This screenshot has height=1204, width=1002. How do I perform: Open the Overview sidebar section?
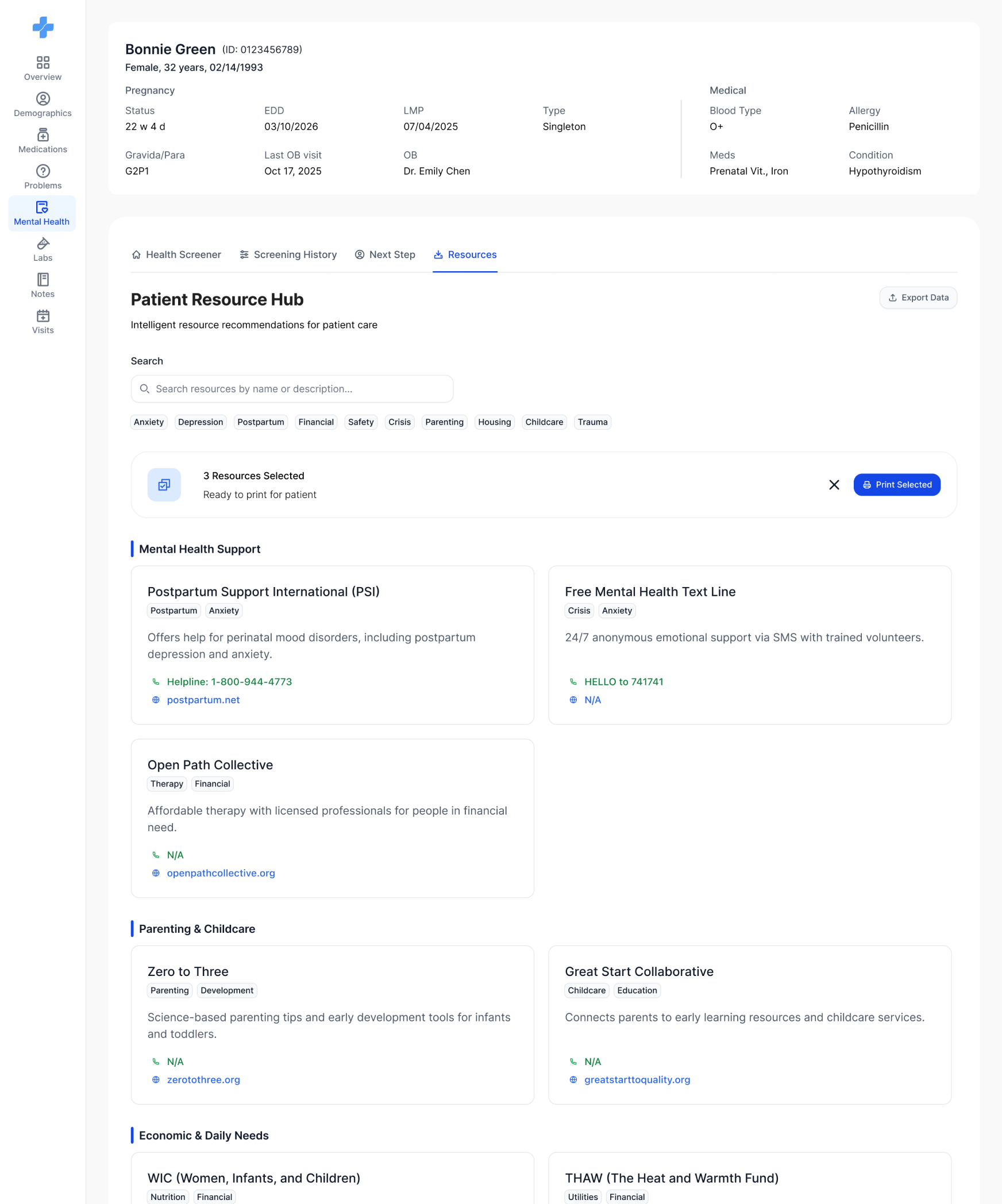coord(43,68)
